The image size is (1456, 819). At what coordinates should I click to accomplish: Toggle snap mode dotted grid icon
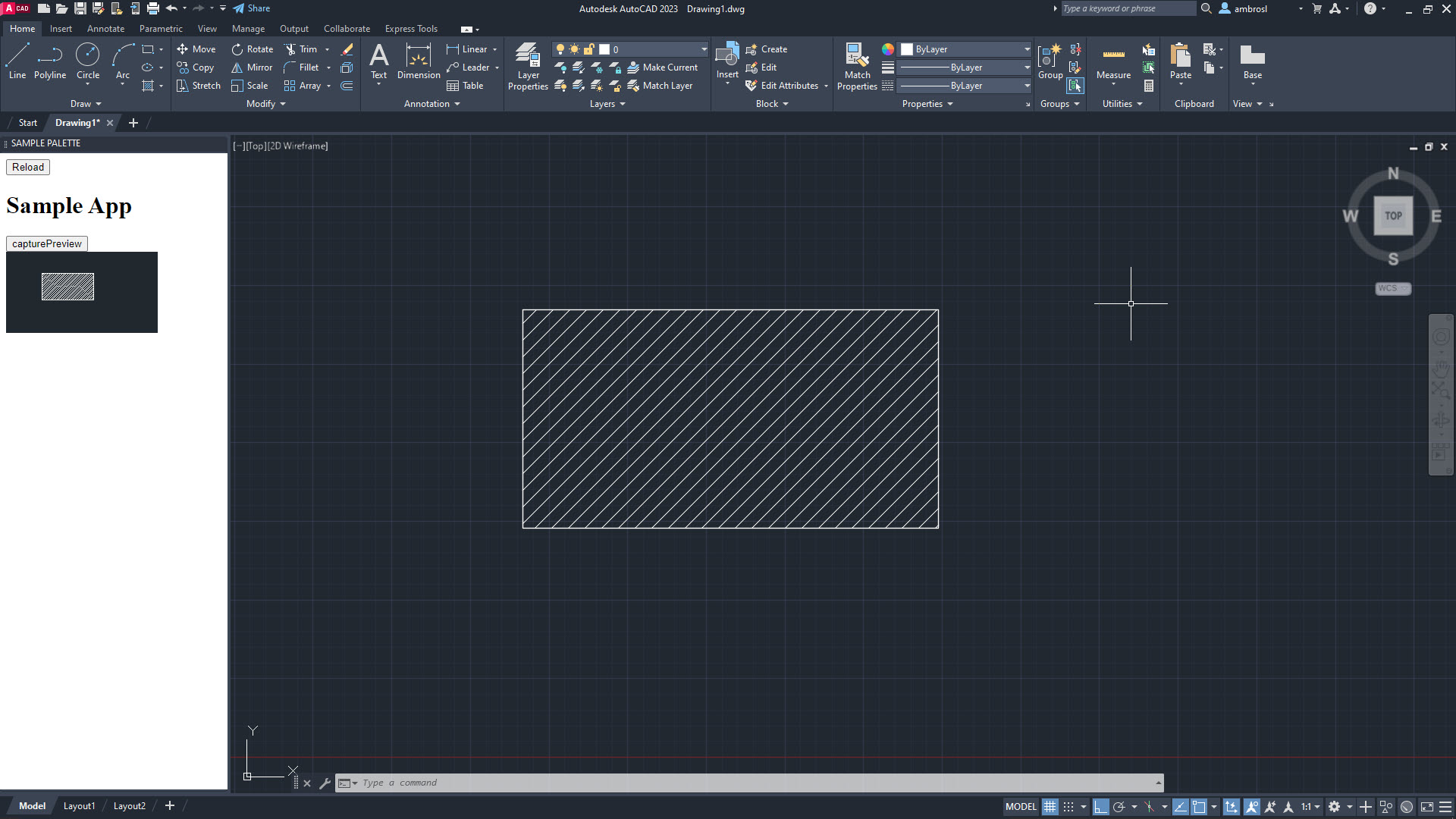[1068, 807]
